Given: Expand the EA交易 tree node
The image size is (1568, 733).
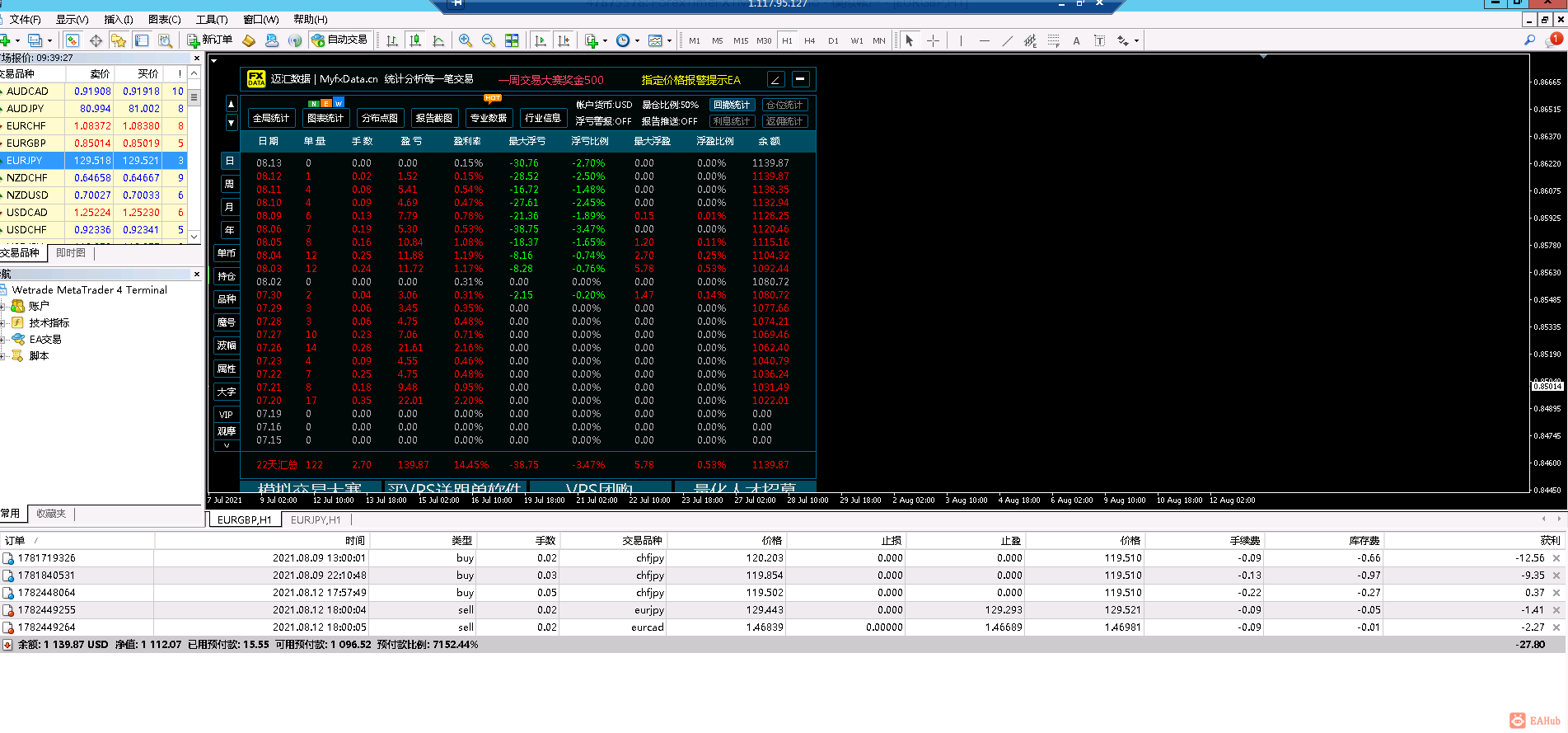Looking at the screenshot, I should click(3, 339).
